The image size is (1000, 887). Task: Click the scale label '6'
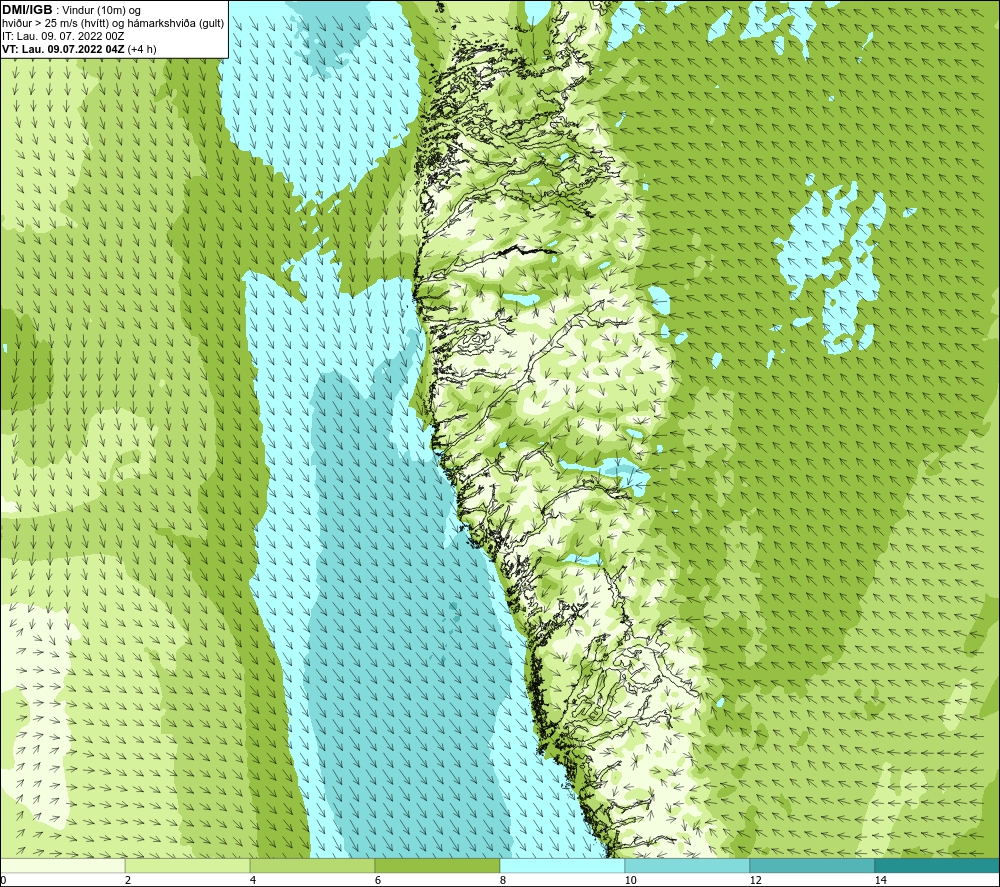378,880
